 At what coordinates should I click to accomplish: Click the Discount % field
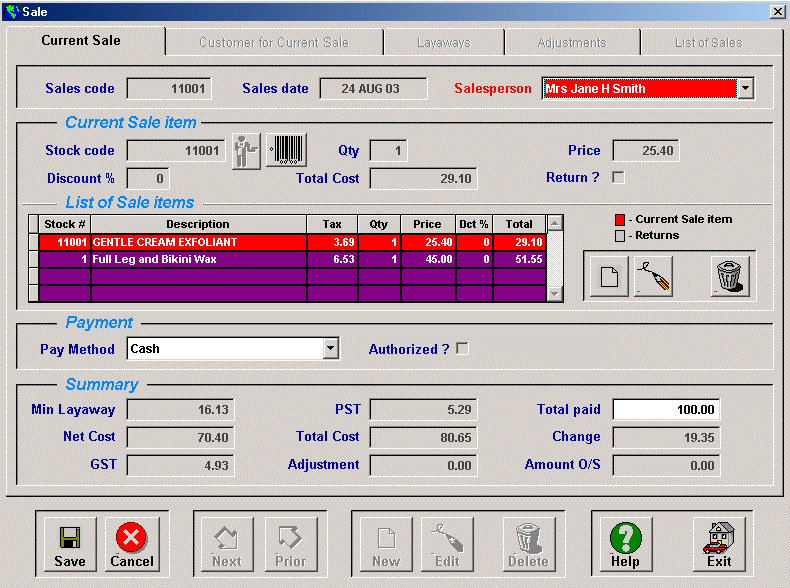coord(148,178)
